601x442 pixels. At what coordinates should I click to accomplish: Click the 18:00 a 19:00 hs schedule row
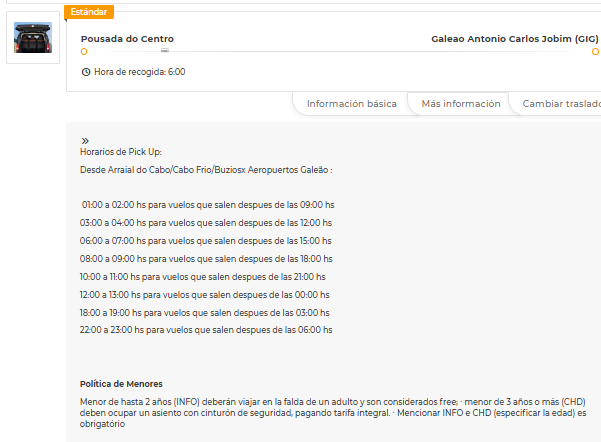click(x=205, y=313)
